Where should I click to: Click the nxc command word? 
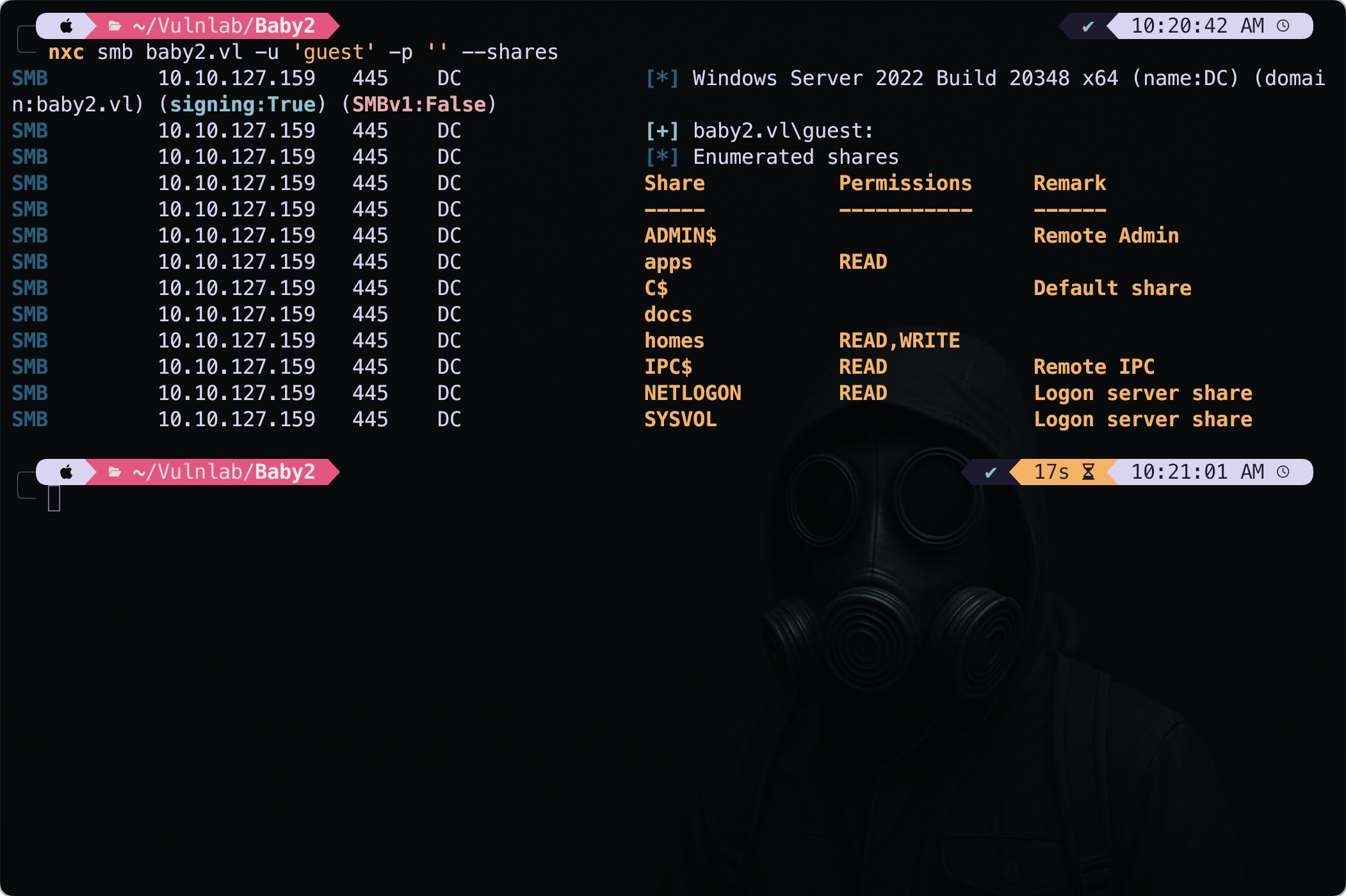tap(66, 52)
